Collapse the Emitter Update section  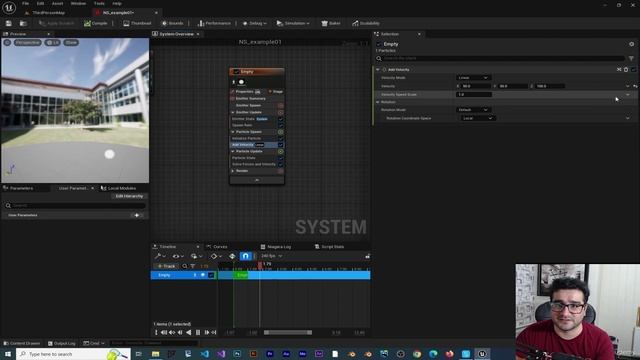click(233, 112)
